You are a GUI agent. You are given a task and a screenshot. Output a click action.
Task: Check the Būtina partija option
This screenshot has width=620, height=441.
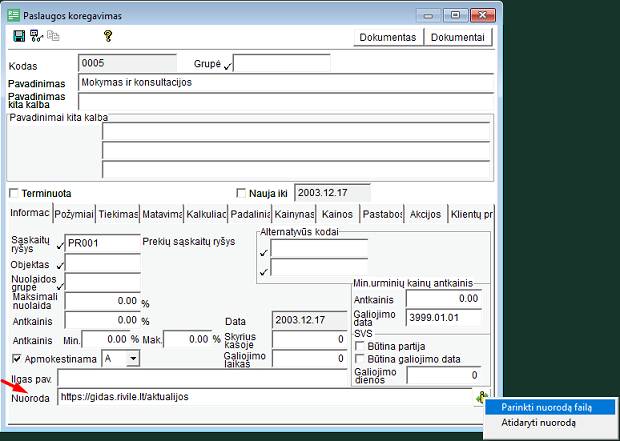click(x=360, y=346)
